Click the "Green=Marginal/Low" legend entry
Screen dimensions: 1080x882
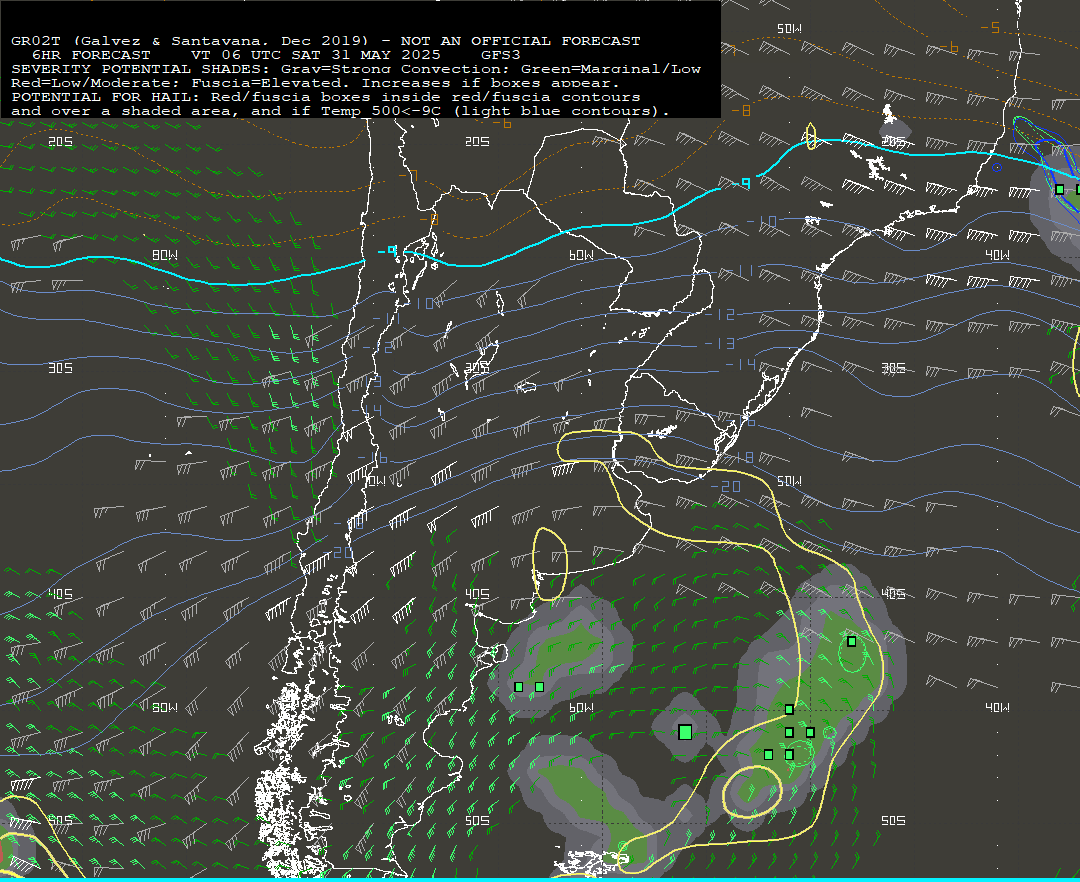pyautogui.click(x=611, y=69)
